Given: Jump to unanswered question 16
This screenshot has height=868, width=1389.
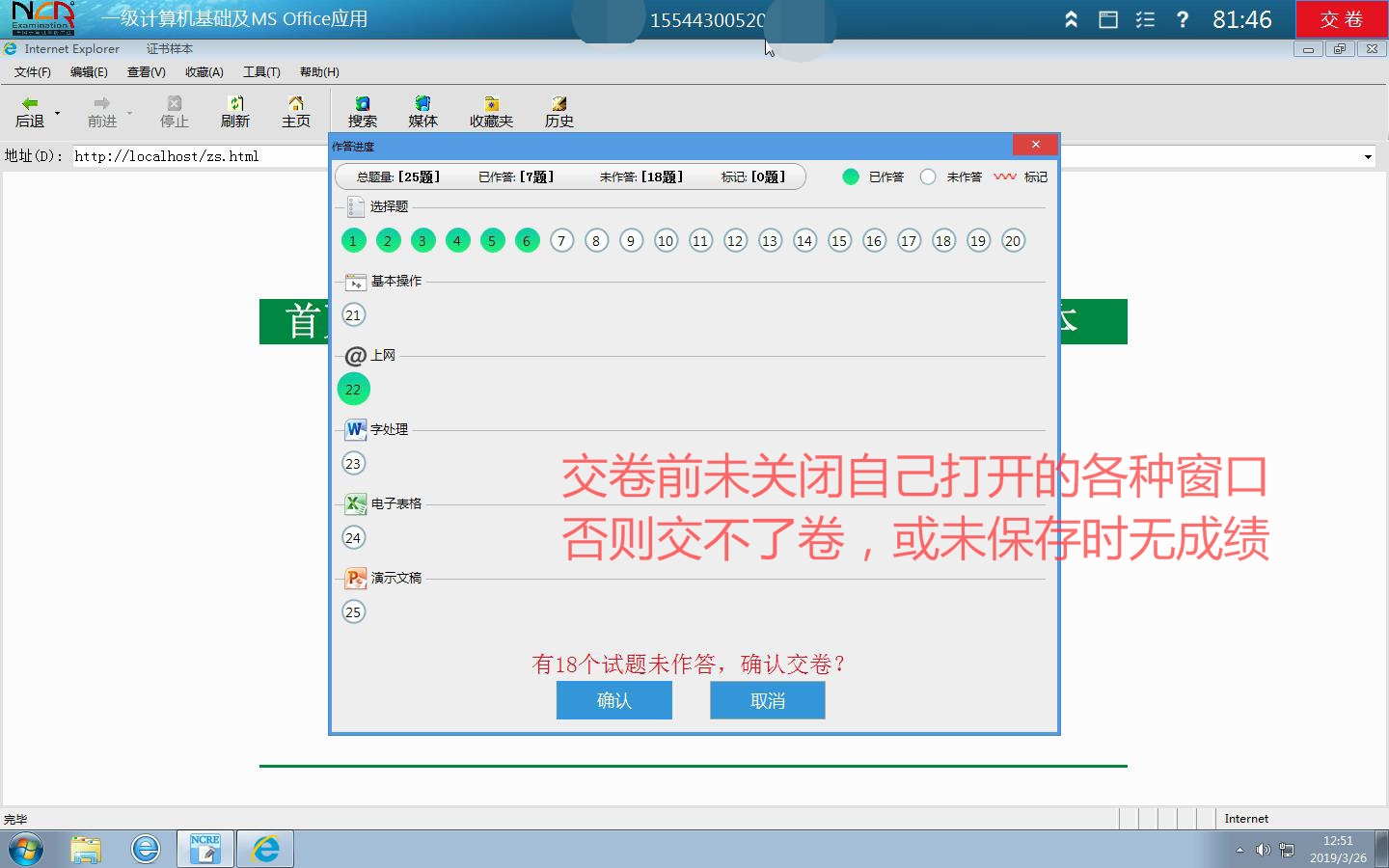Looking at the screenshot, I should [874, 241].
